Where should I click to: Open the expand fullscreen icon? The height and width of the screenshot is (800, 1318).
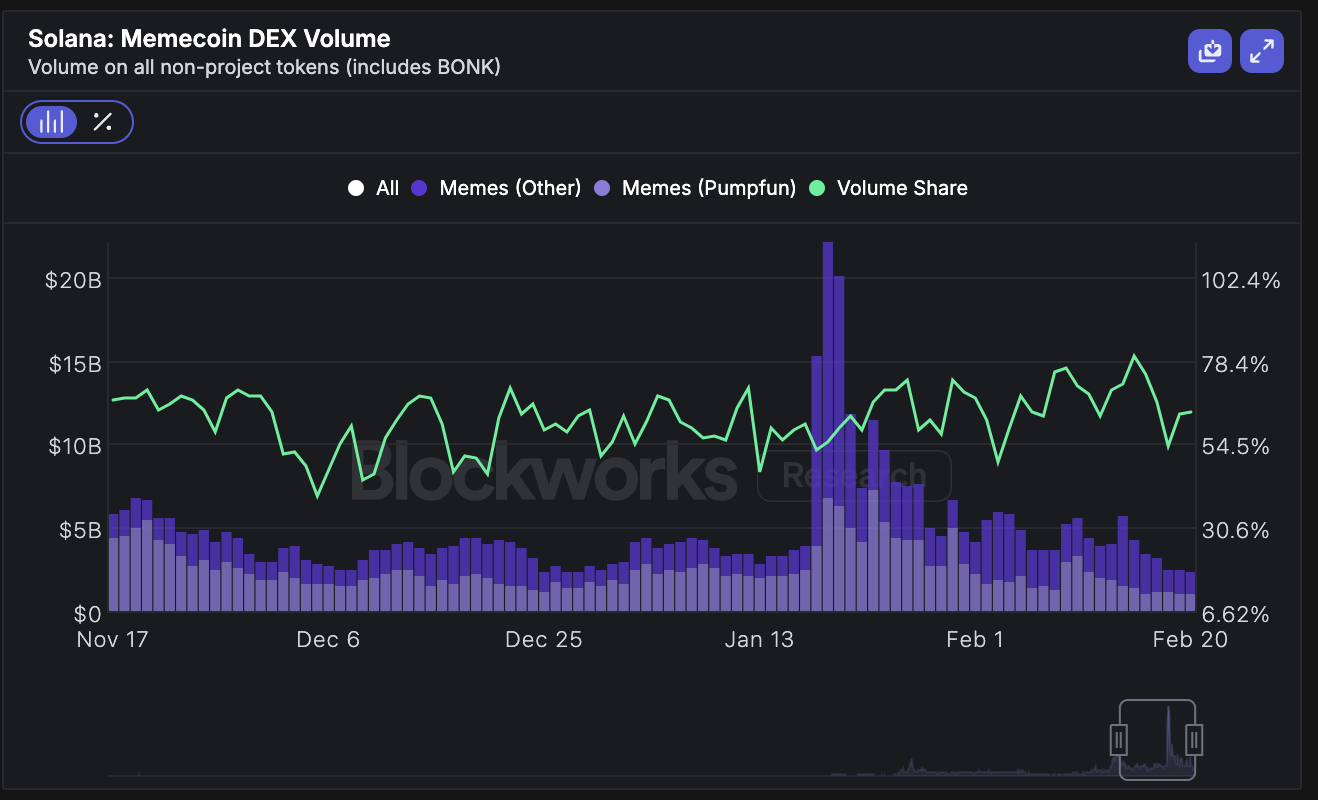[1261, 50]
